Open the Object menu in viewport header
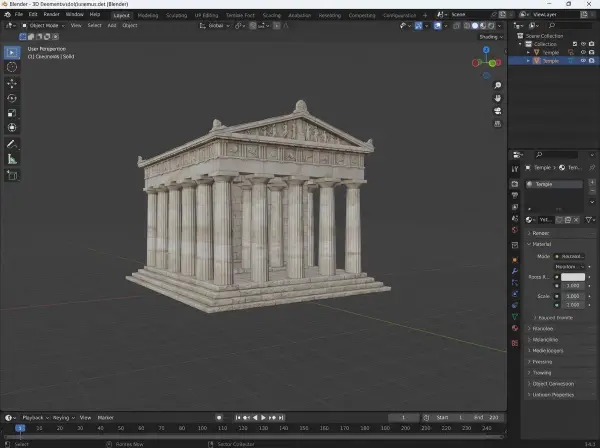The image size is (600, 448). tap(130, 26)
